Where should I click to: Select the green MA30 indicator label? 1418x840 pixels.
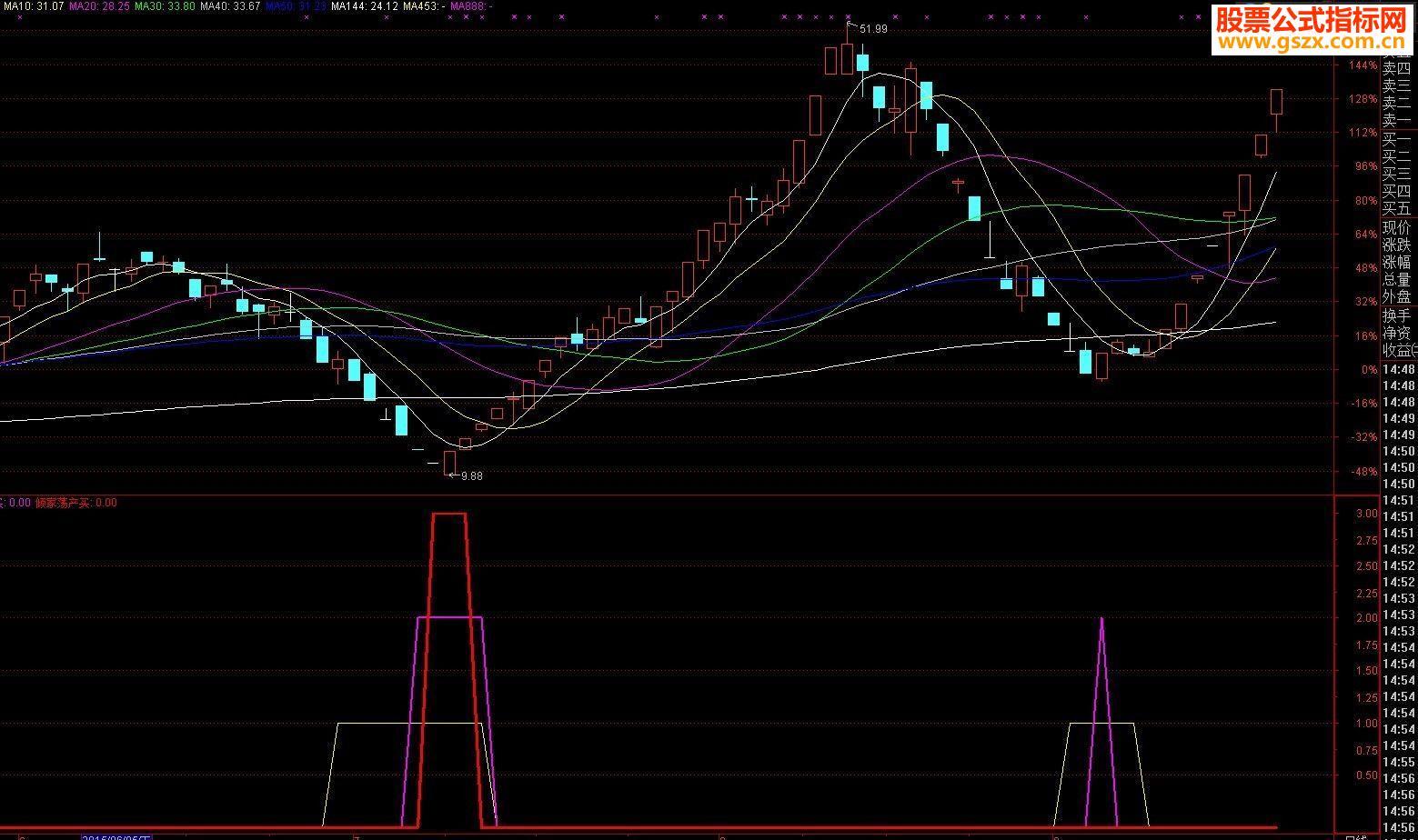(164, 5)
